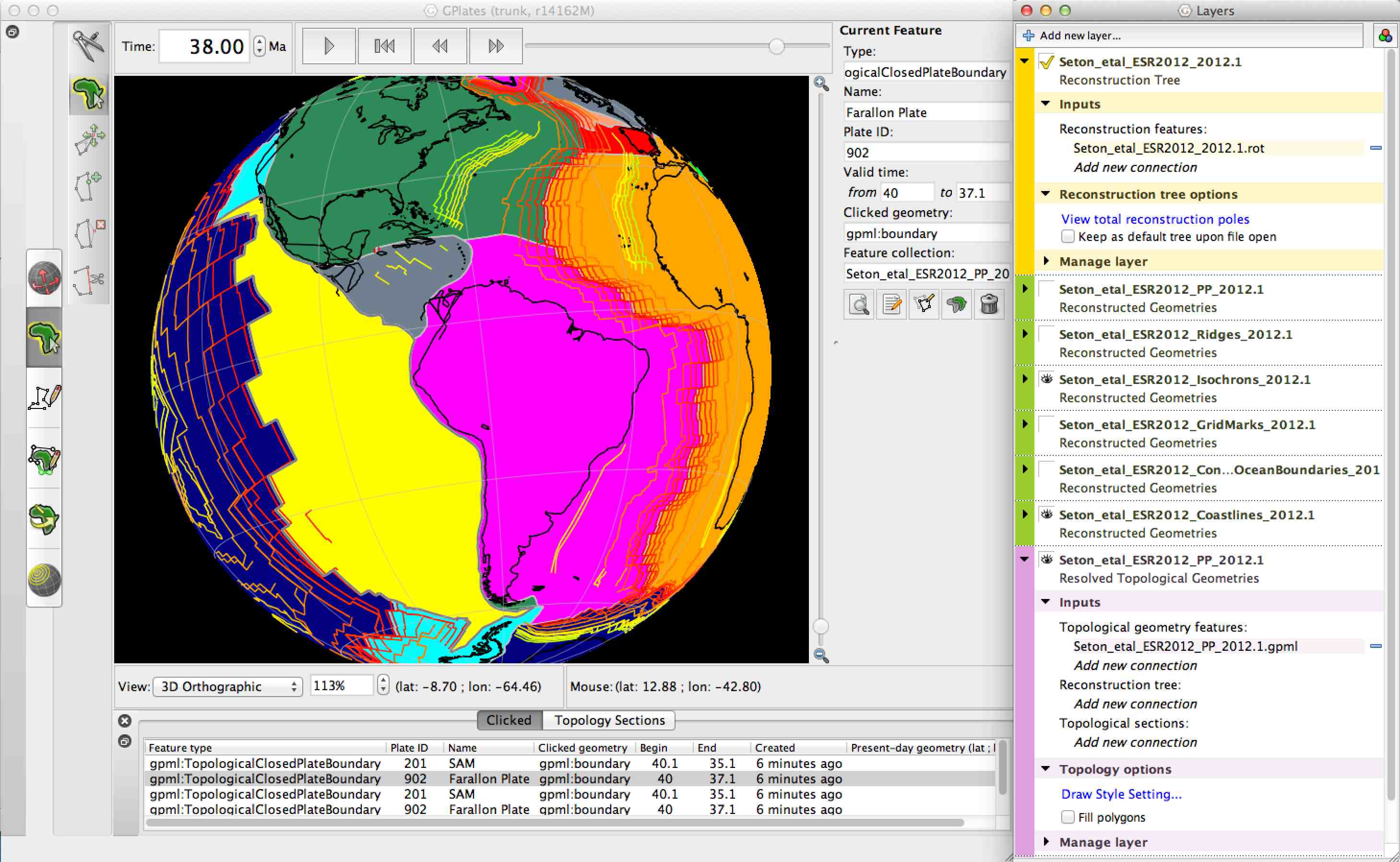
Task: Zoom out using magnifier below zoom slider
Action: [x=821, y=655]
